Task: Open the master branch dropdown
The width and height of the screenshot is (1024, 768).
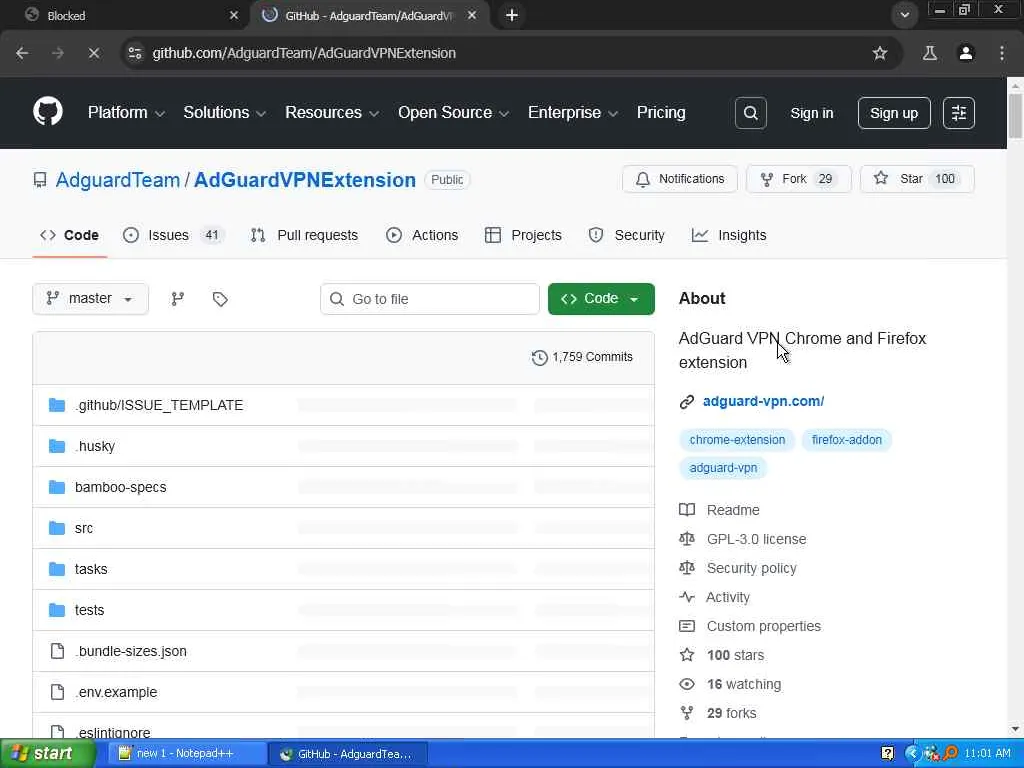Action: click(90, 298)
